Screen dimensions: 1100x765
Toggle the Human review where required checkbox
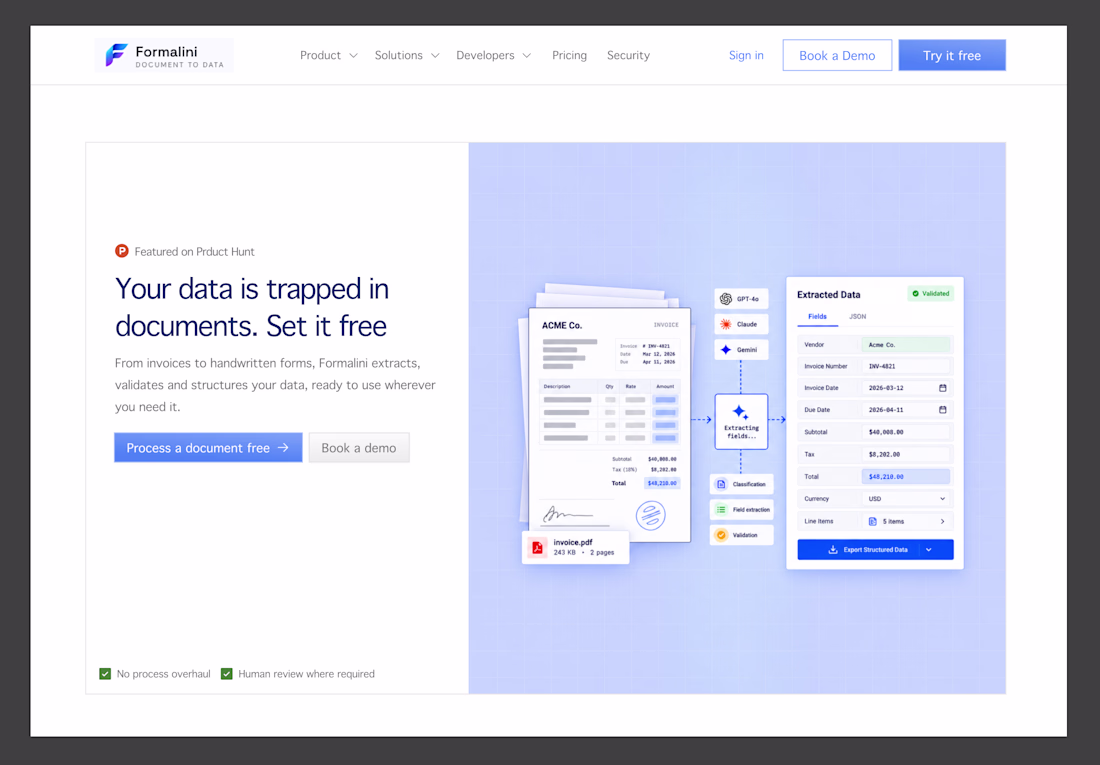[x=227, y=674]
